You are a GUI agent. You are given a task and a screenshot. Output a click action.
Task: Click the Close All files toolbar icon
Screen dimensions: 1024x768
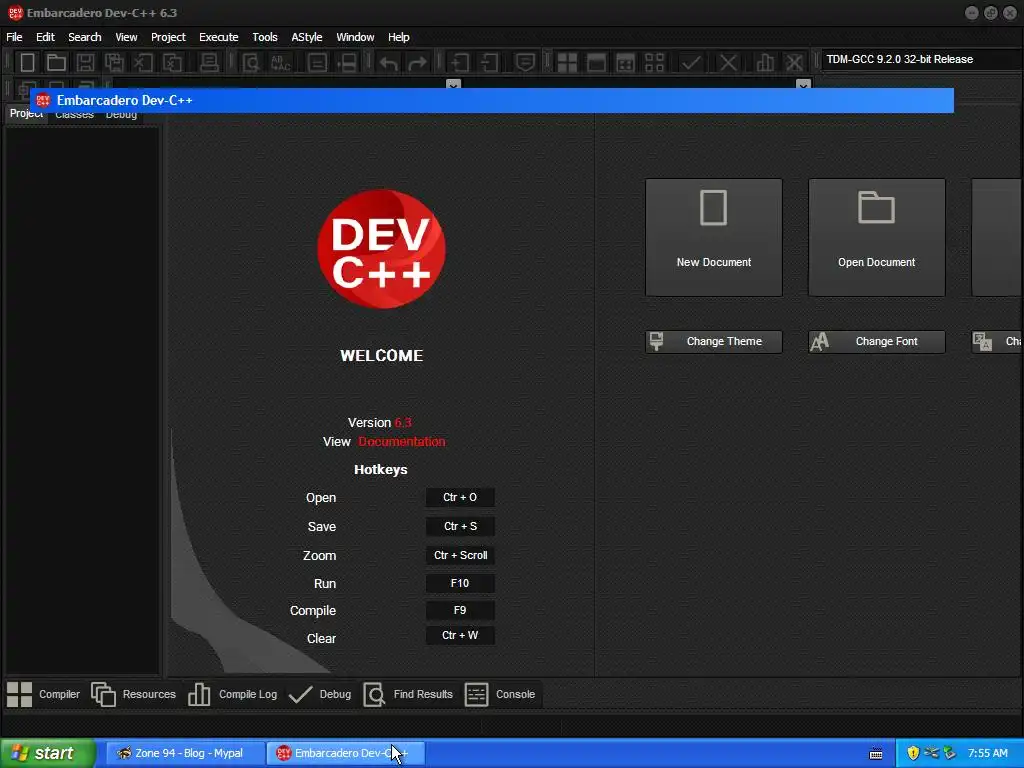tap(172, 63)
